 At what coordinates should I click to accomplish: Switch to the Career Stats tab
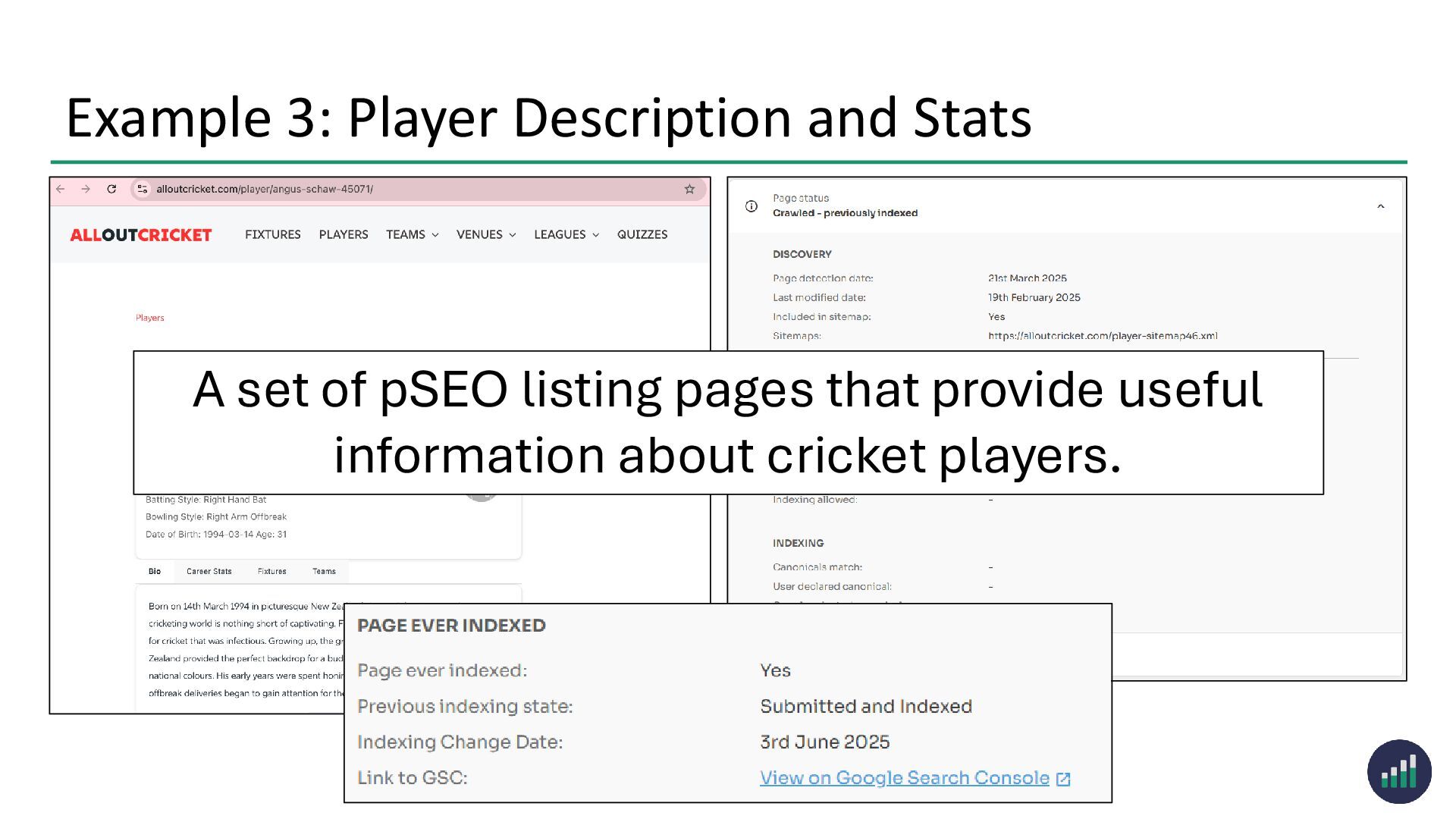209,572
